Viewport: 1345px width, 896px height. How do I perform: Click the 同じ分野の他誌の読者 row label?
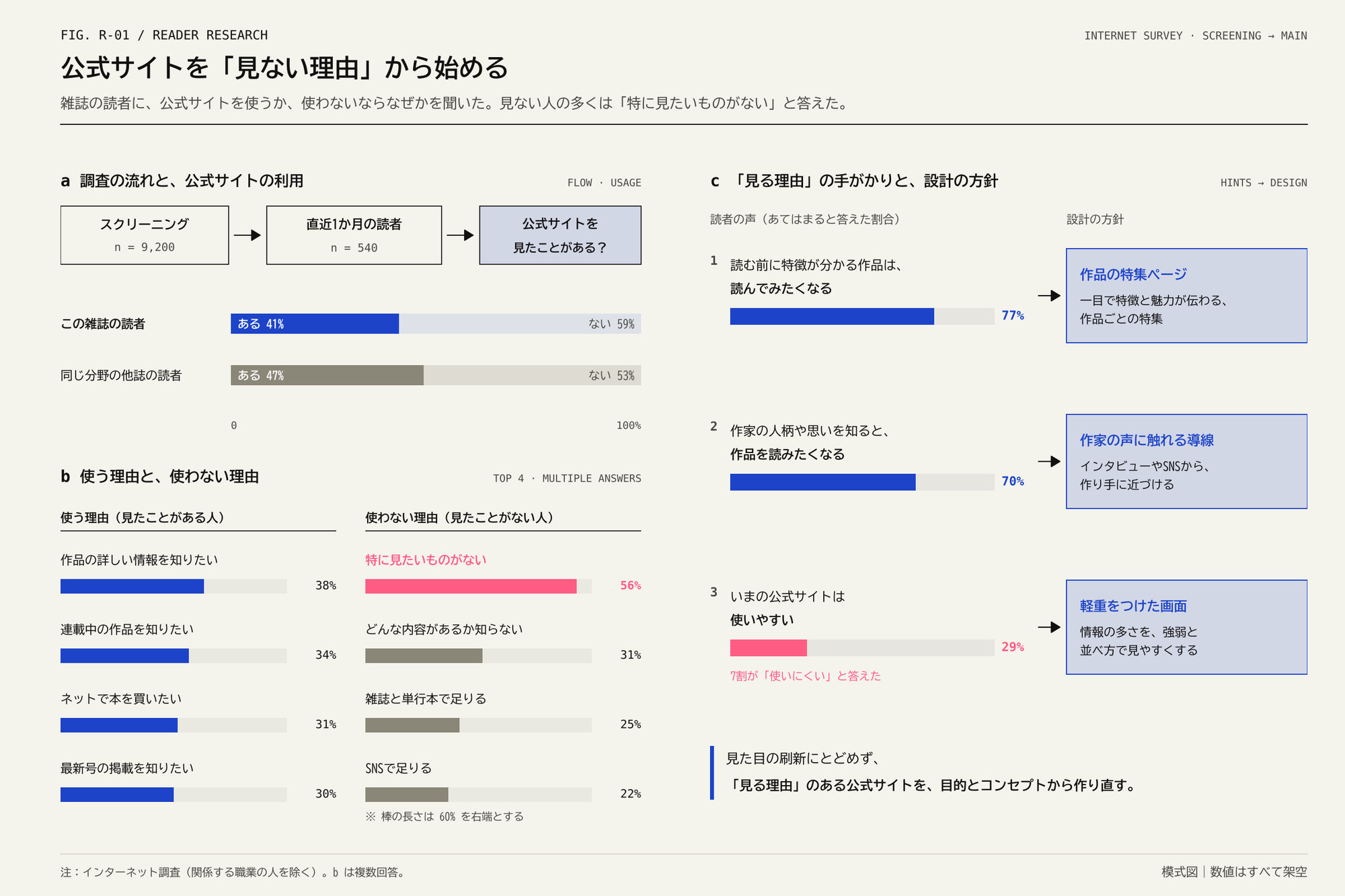[x=121, y=376]
